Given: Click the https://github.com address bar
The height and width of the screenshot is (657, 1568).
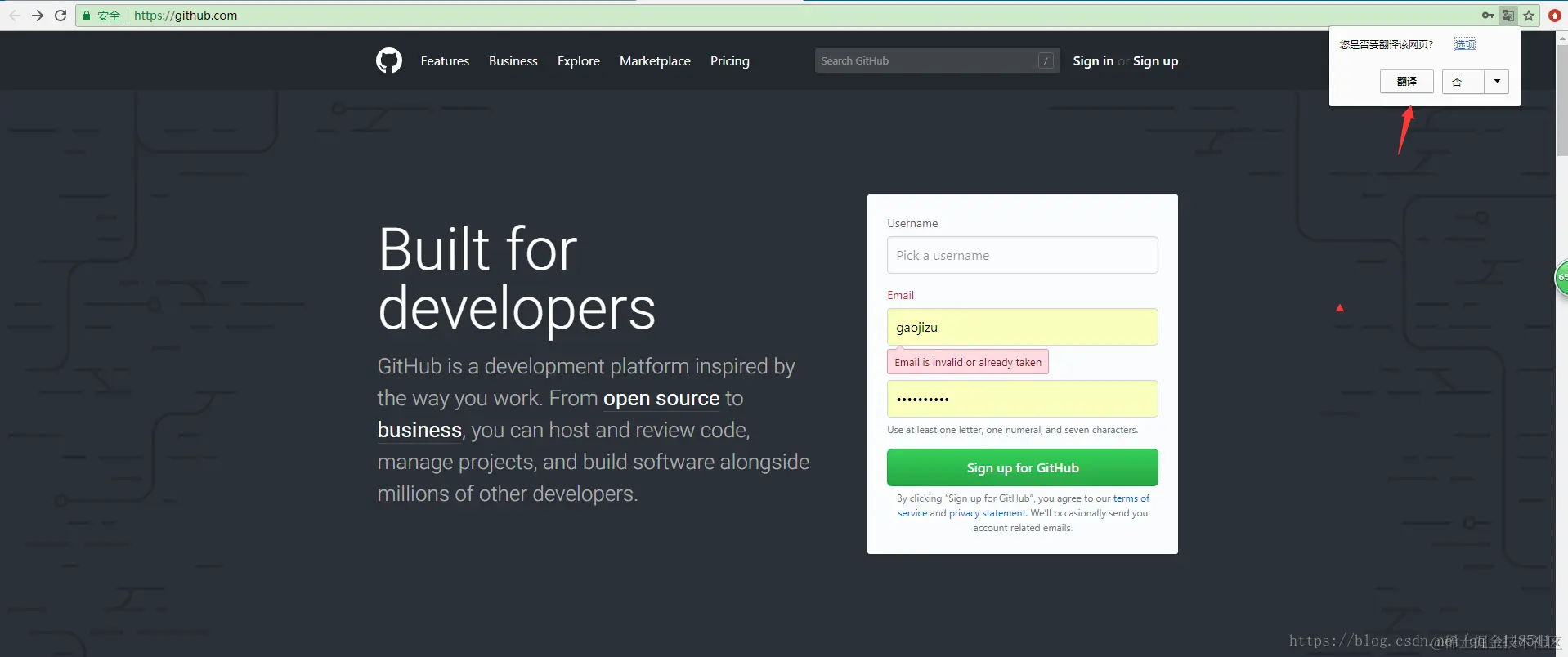Looking at the screenshot, I should 777,16.
